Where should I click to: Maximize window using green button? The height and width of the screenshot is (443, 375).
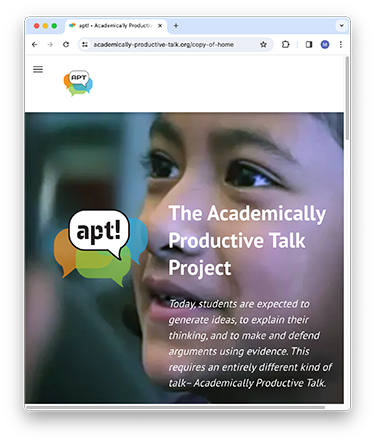(54, 26)
